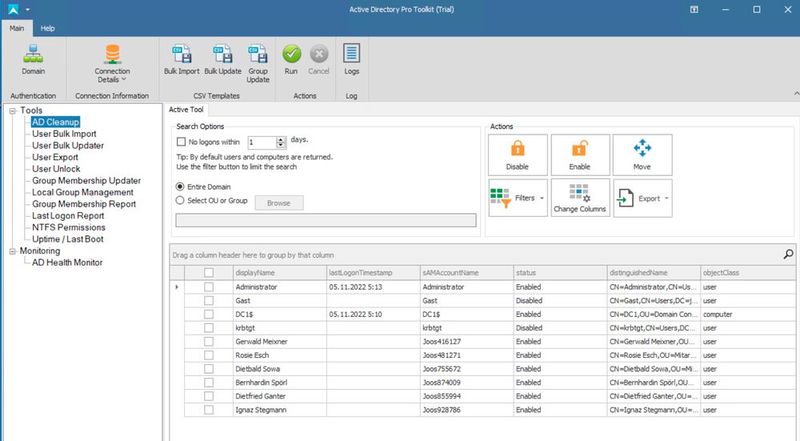Image resolution: width=800 pixels, height=441 pixels.
Task: Click the Disable lock action
Action: coord(517,155)
